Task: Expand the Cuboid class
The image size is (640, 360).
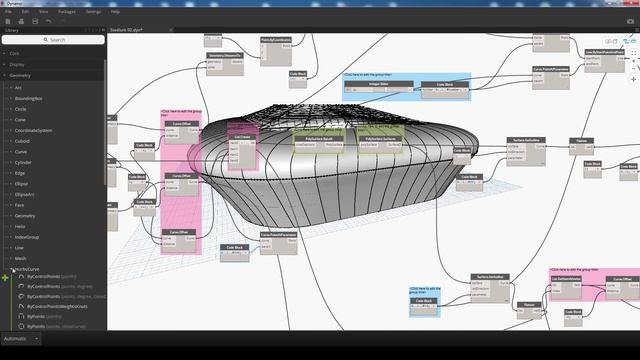Action: pos(11,141)
